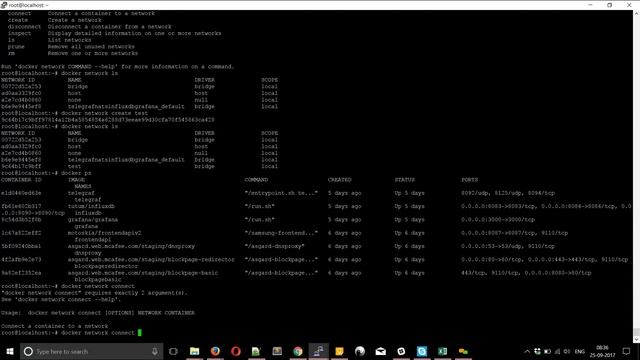The width and height of the screenshot is (640, 360).
Task: Open the Mail app from the taskbar
Action: [381, 351]
